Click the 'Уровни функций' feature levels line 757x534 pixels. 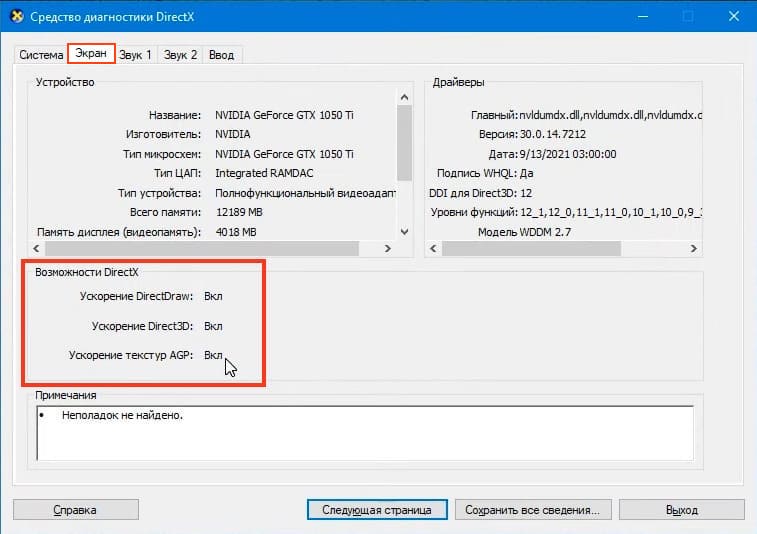[x=566, y=212]
